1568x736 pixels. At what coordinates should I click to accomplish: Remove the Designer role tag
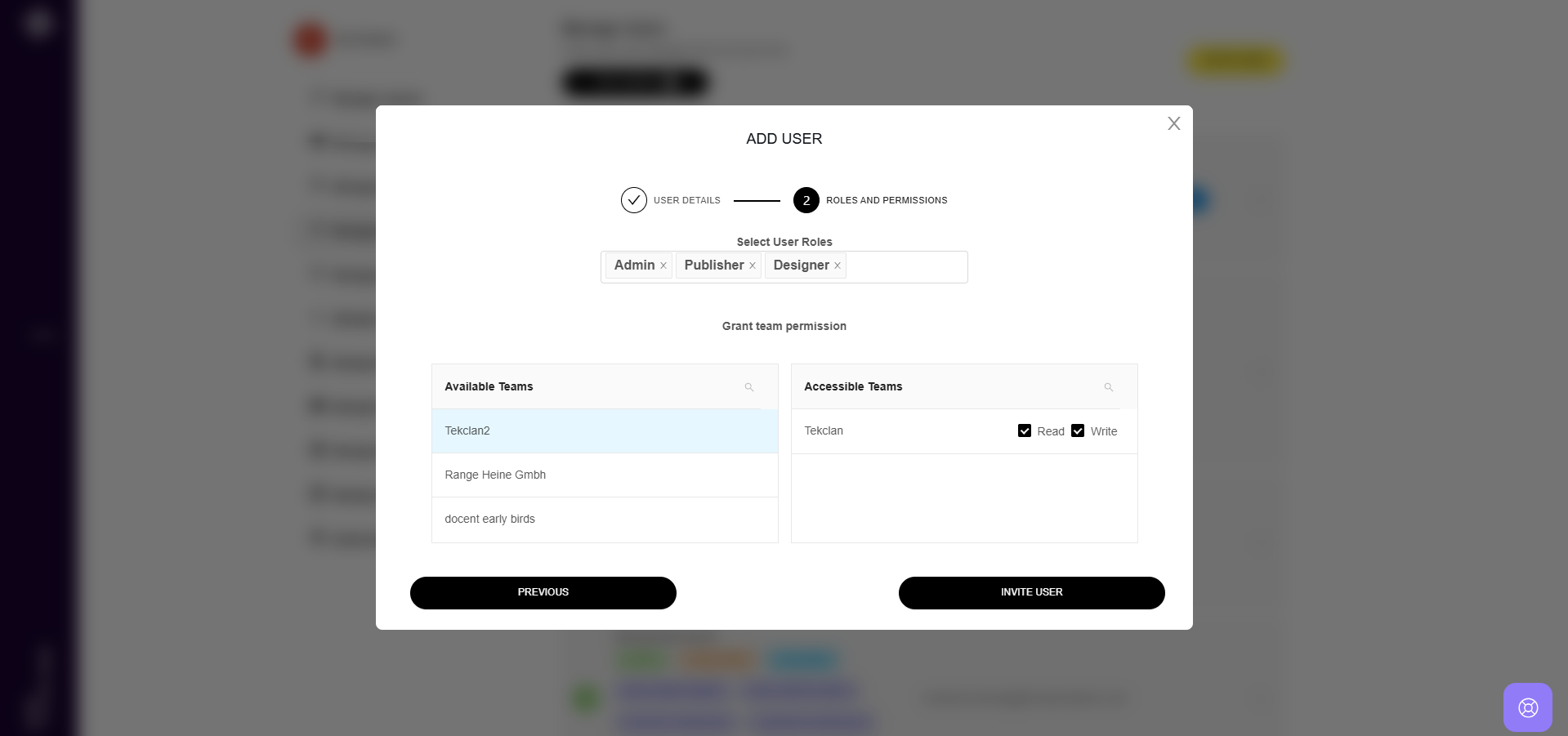point(838,265)
